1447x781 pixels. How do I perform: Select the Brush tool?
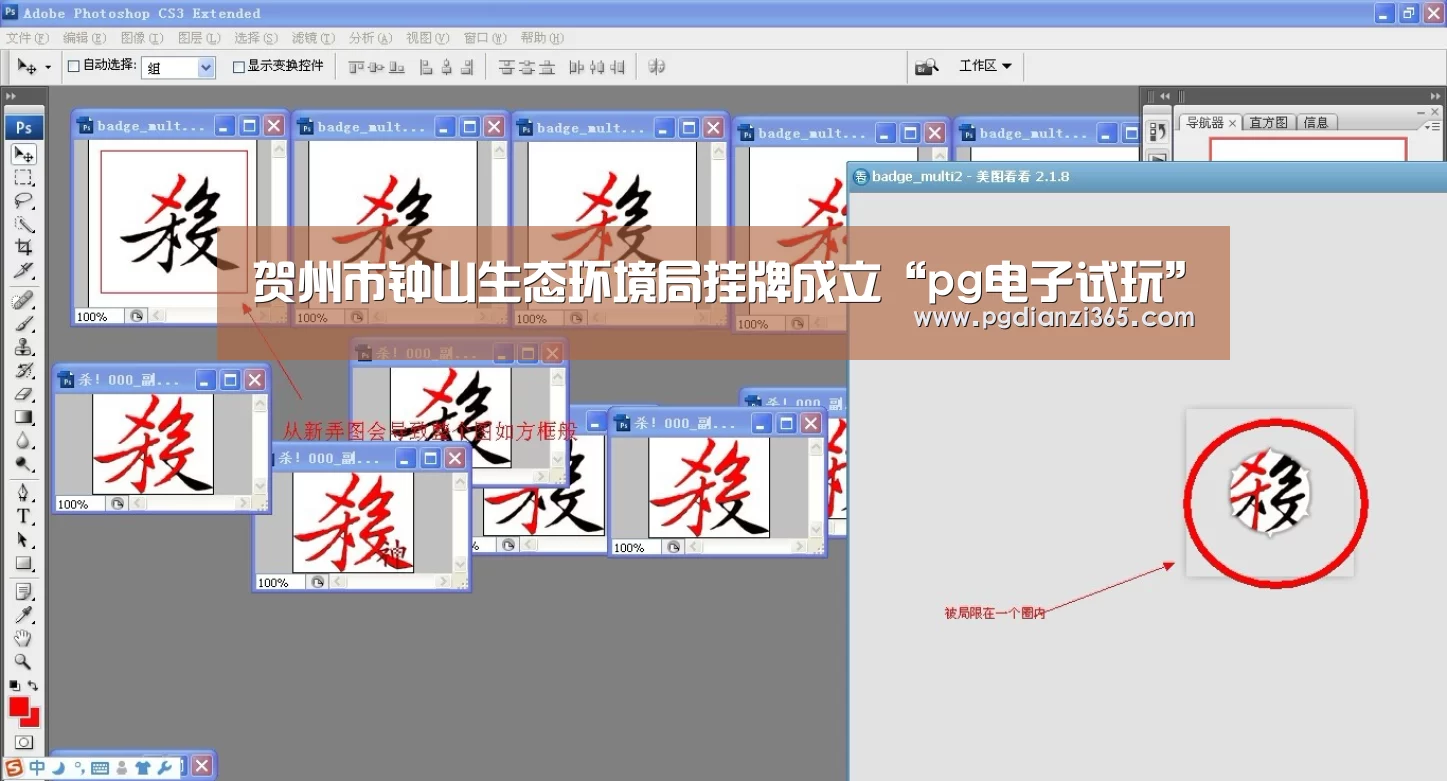pos(24,324)
